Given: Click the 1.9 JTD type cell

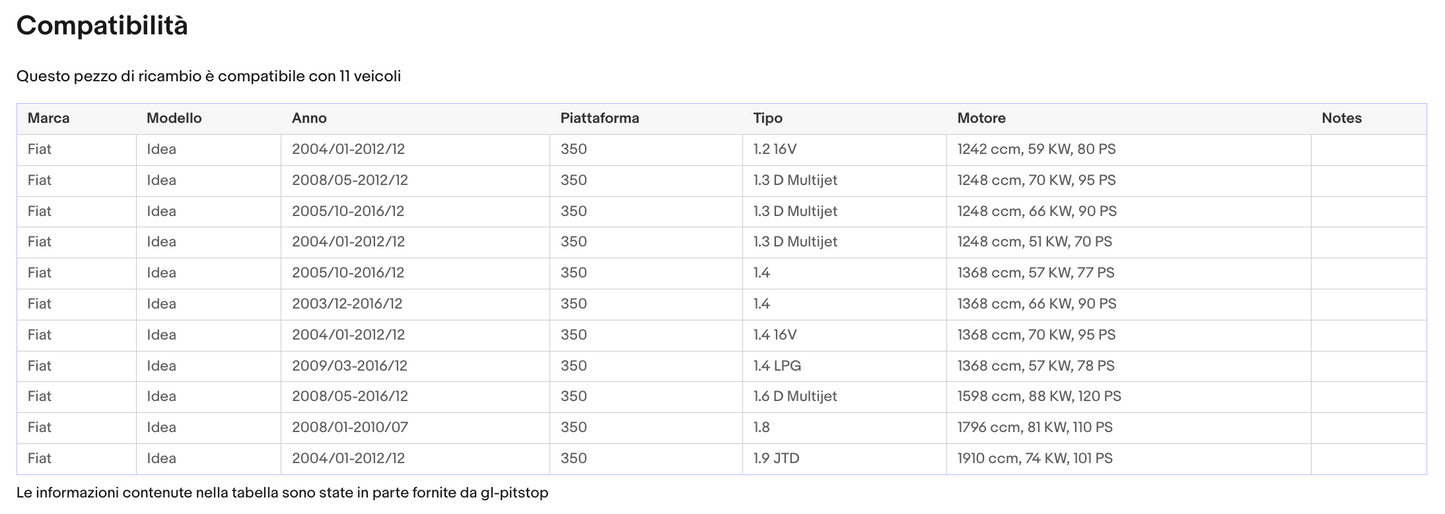Looking at the screenshot, I should (776, 459).
